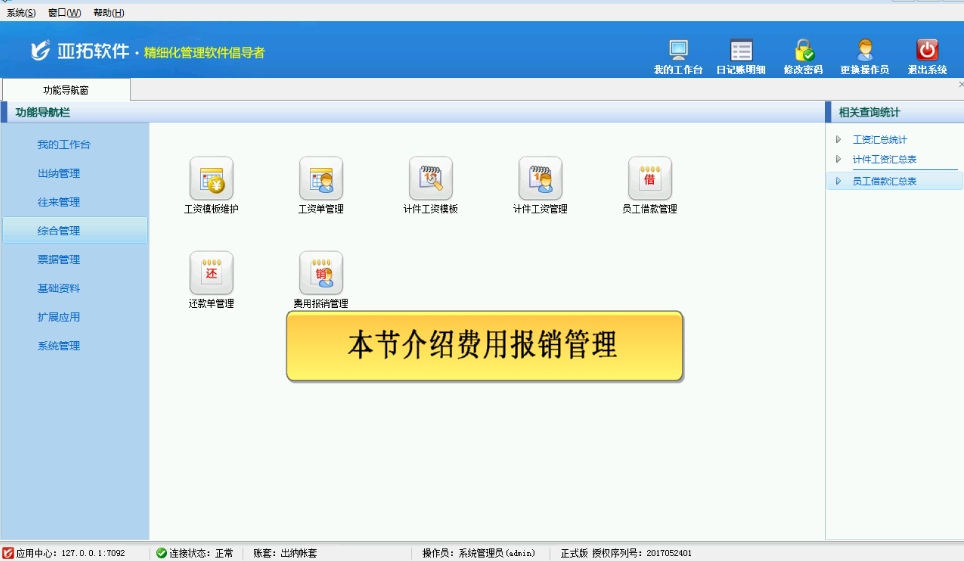The width and height of the screenshot is (964, 561).
Task: Select the 功能导航窗 tab
Action: [x=66, y=90]
